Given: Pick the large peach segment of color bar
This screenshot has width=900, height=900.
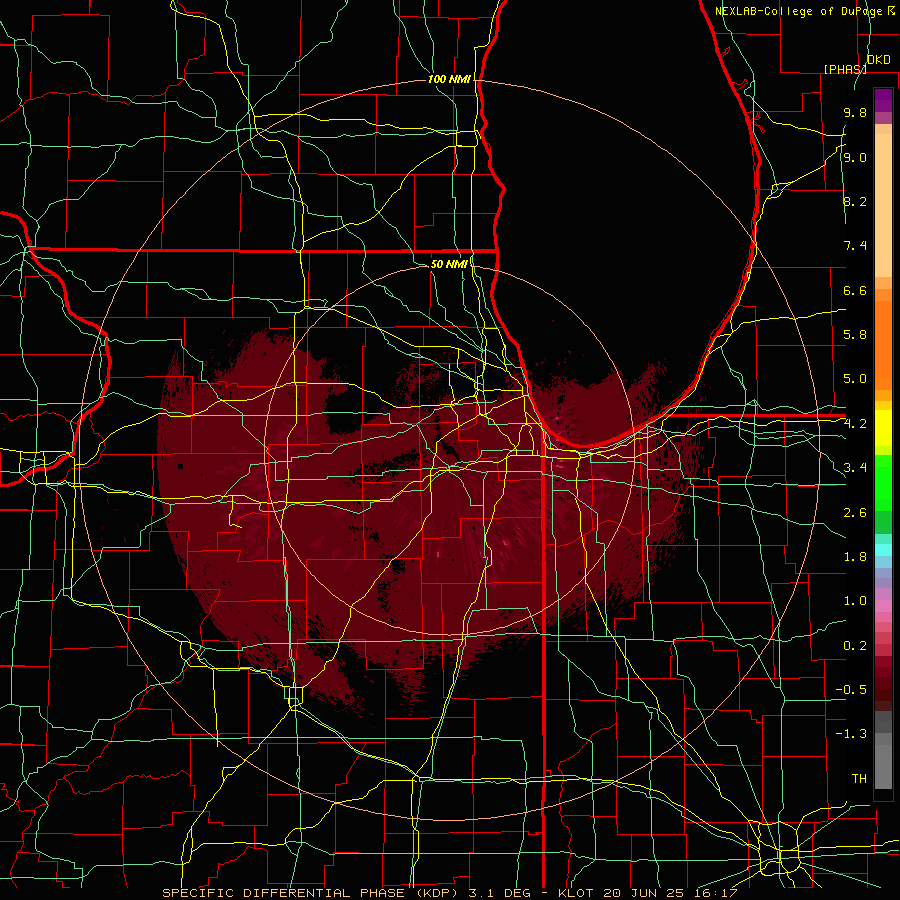Looking at the screenshot, I should [x=883, y=205].
